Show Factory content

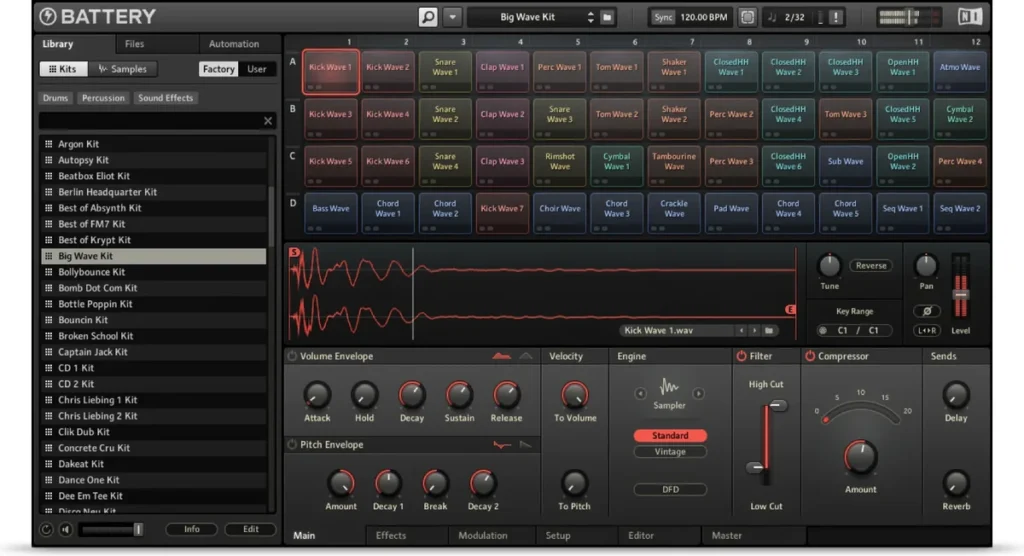218,69
